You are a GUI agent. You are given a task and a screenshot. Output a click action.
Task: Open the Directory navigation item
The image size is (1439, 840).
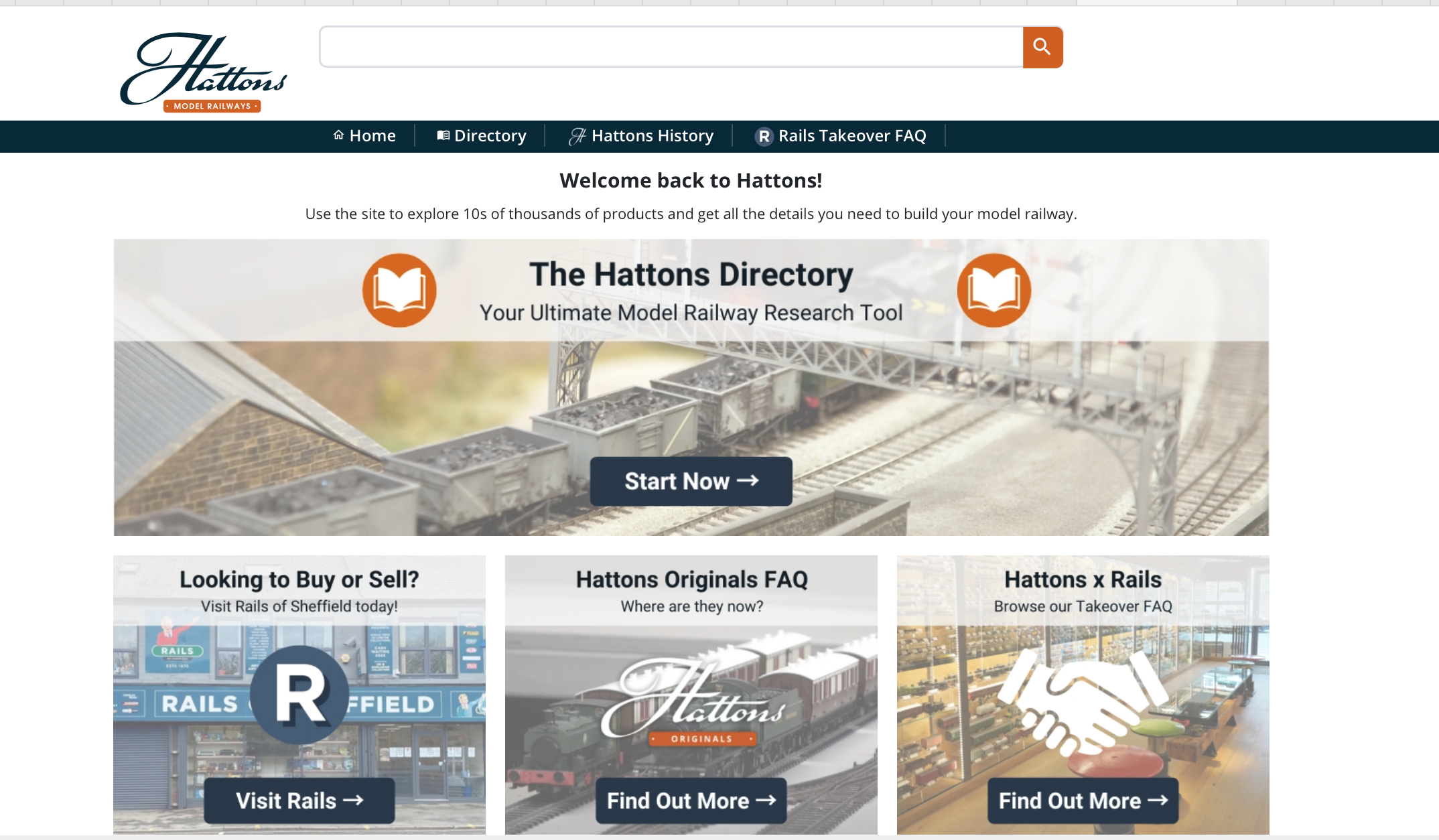tap(482, 136)
